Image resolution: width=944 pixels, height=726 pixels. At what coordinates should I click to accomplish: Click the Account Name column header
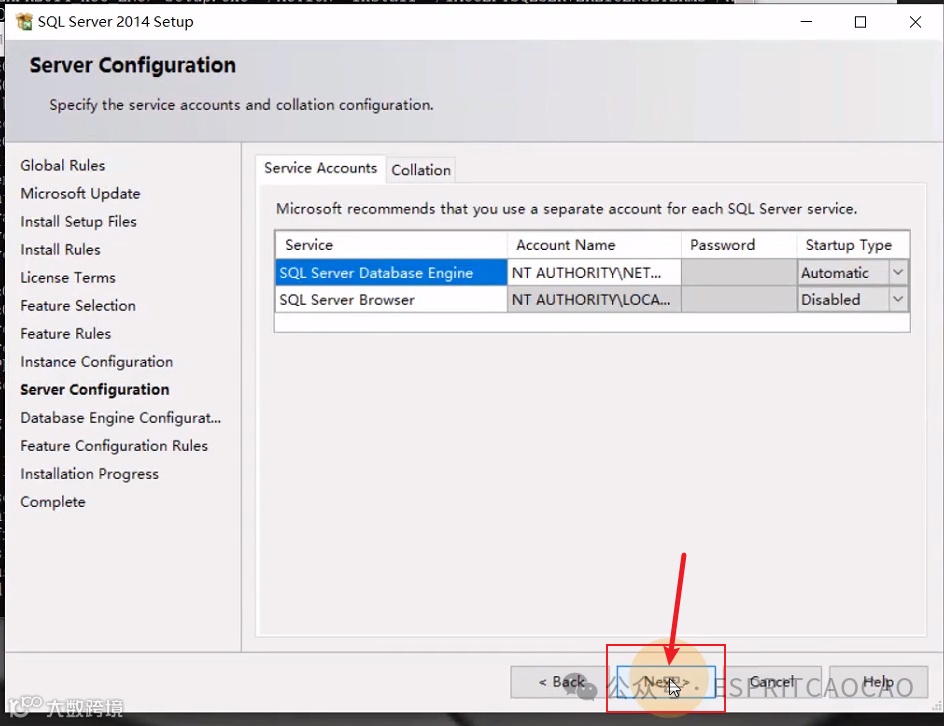point(594,245)
